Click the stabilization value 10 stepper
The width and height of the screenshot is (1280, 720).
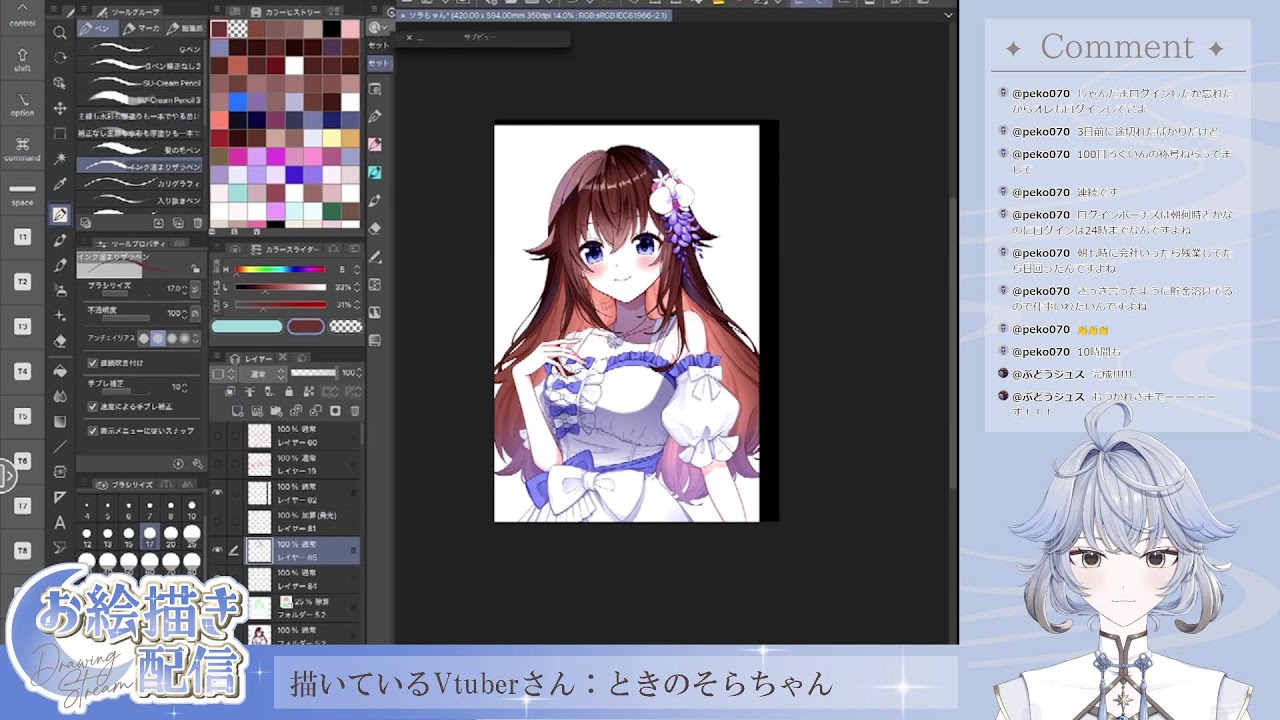point(185,388)
